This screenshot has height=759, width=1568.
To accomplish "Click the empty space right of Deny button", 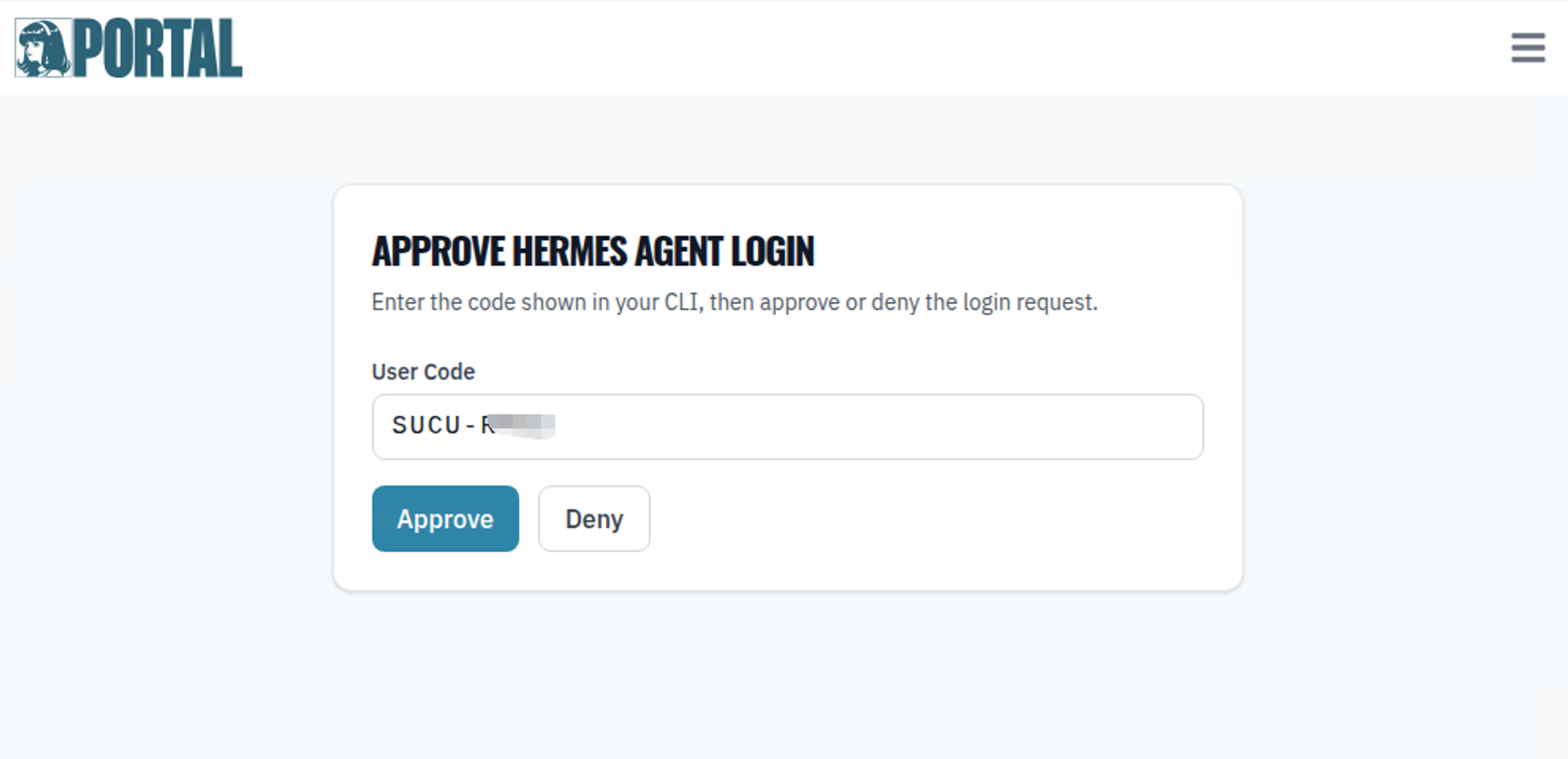I will (x=910, y=519).
